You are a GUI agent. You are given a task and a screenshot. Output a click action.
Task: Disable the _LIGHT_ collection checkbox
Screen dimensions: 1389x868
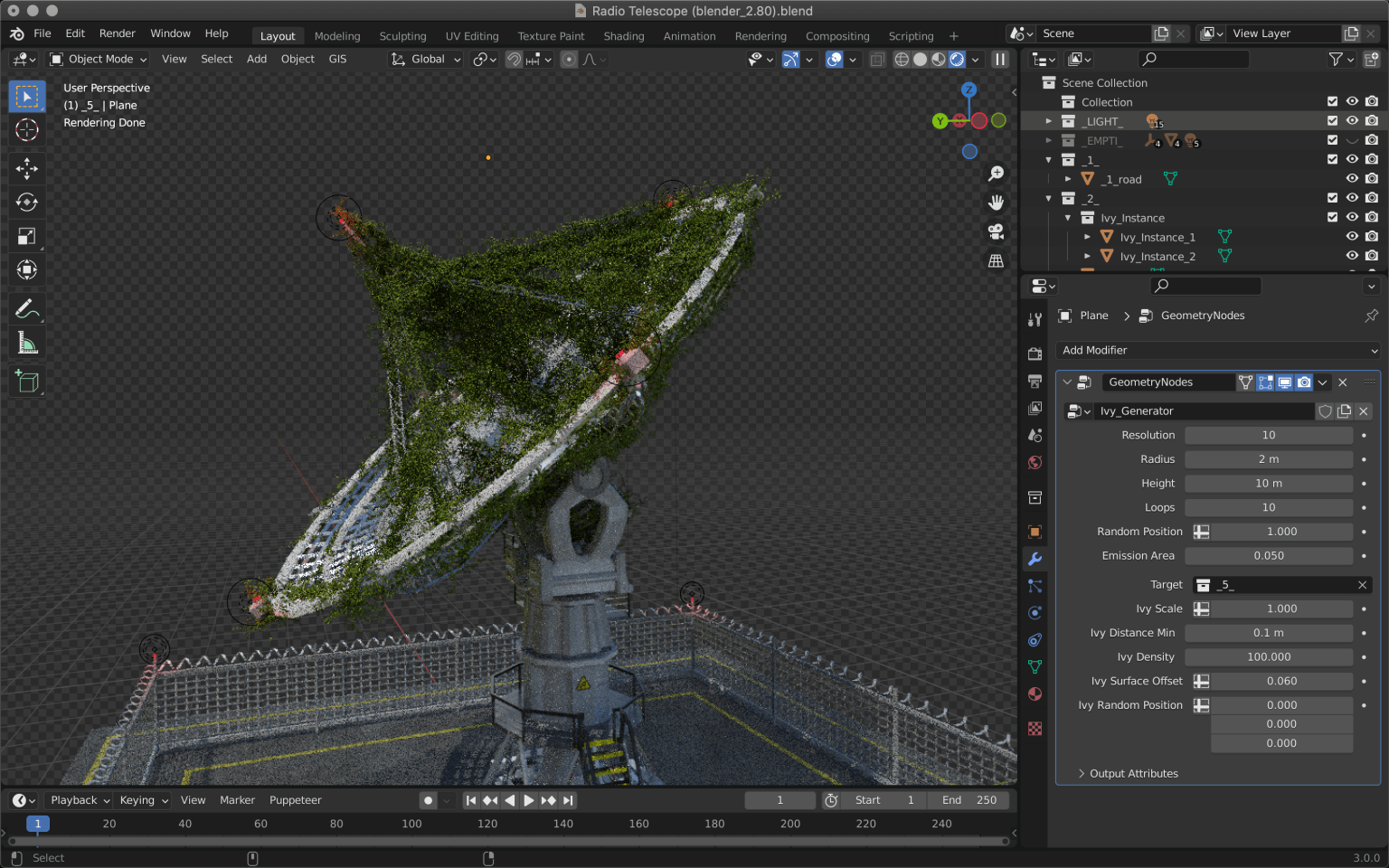coord(1332,120)
